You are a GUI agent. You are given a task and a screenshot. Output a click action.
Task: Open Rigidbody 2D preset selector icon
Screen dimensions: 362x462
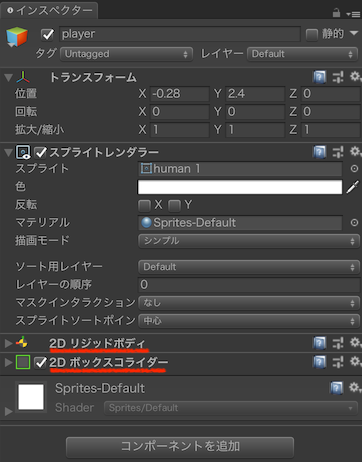(x=338, y=343)
